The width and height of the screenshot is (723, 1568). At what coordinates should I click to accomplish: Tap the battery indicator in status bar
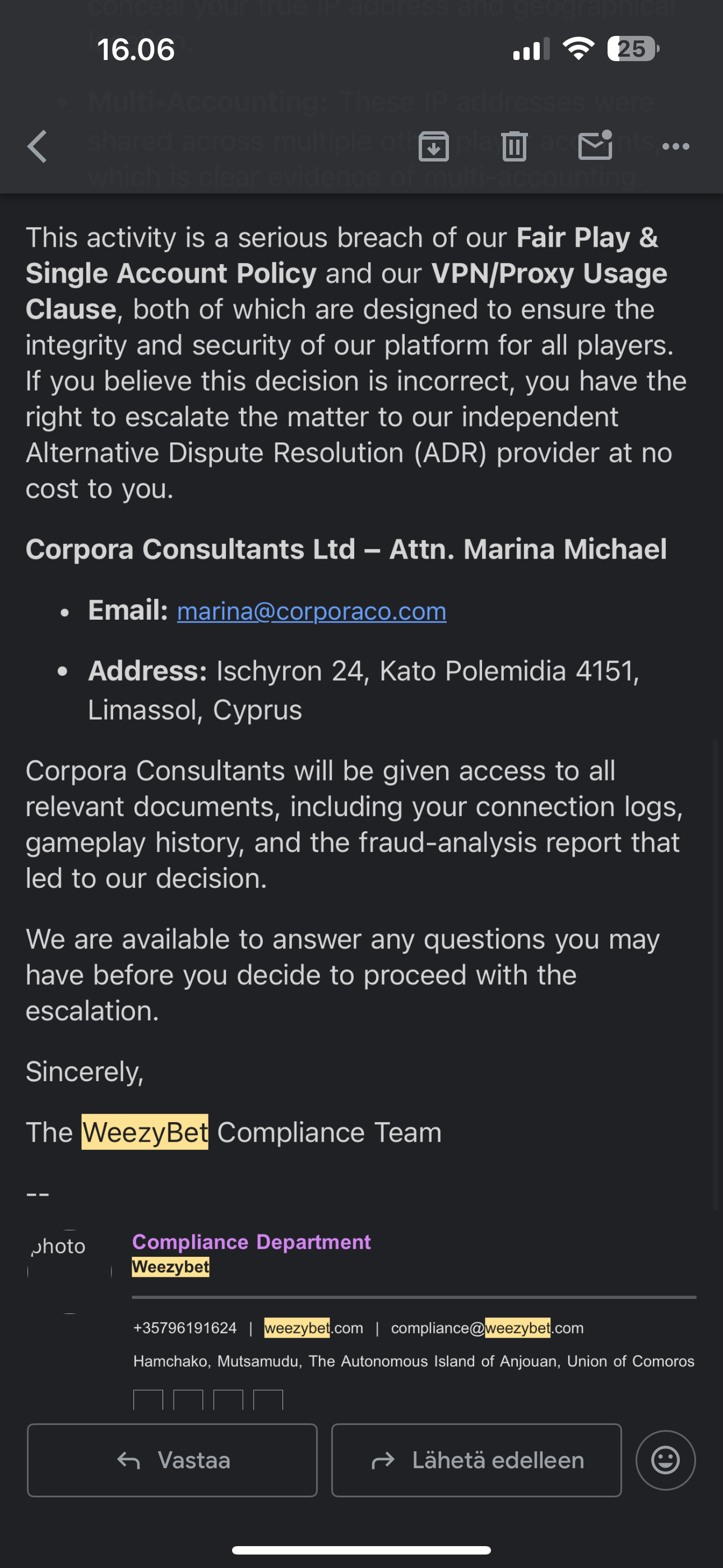(x=633, y=49)
